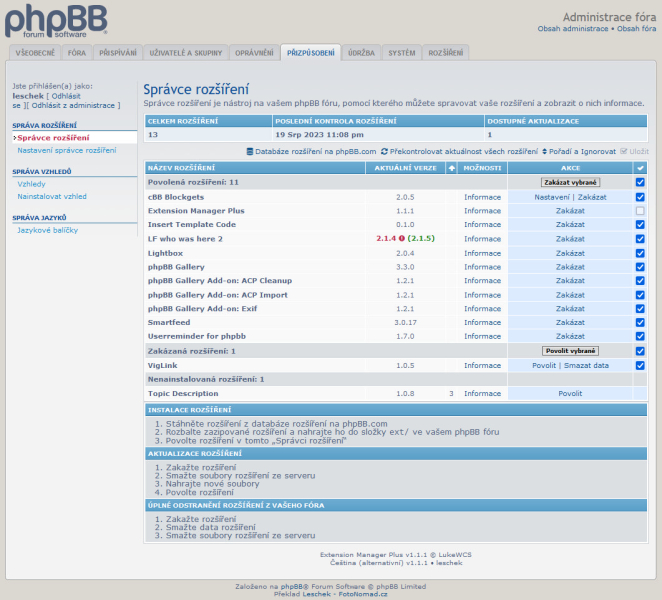Open Databáze rozšíření na phpBB.com link
The height and width of the screenshot is (600, 662).
point(315,151)
